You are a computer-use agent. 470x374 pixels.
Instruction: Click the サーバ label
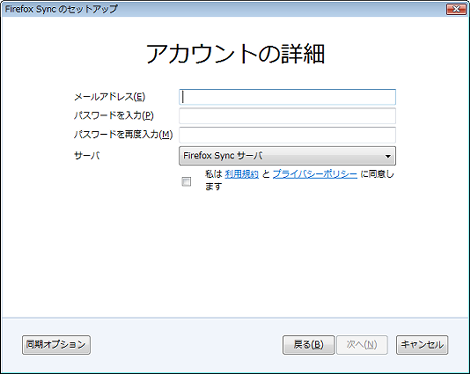[x=87, y=155]
